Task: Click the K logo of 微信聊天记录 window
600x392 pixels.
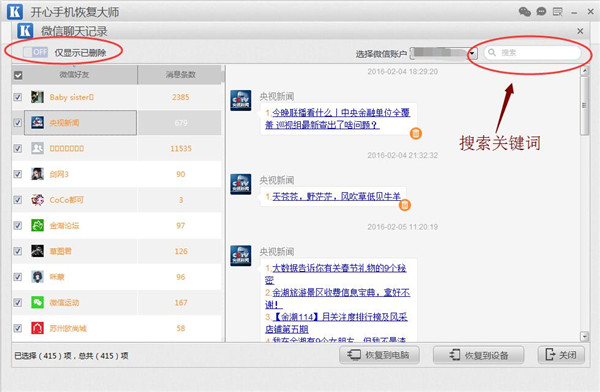Action: (x=25, y=30)
